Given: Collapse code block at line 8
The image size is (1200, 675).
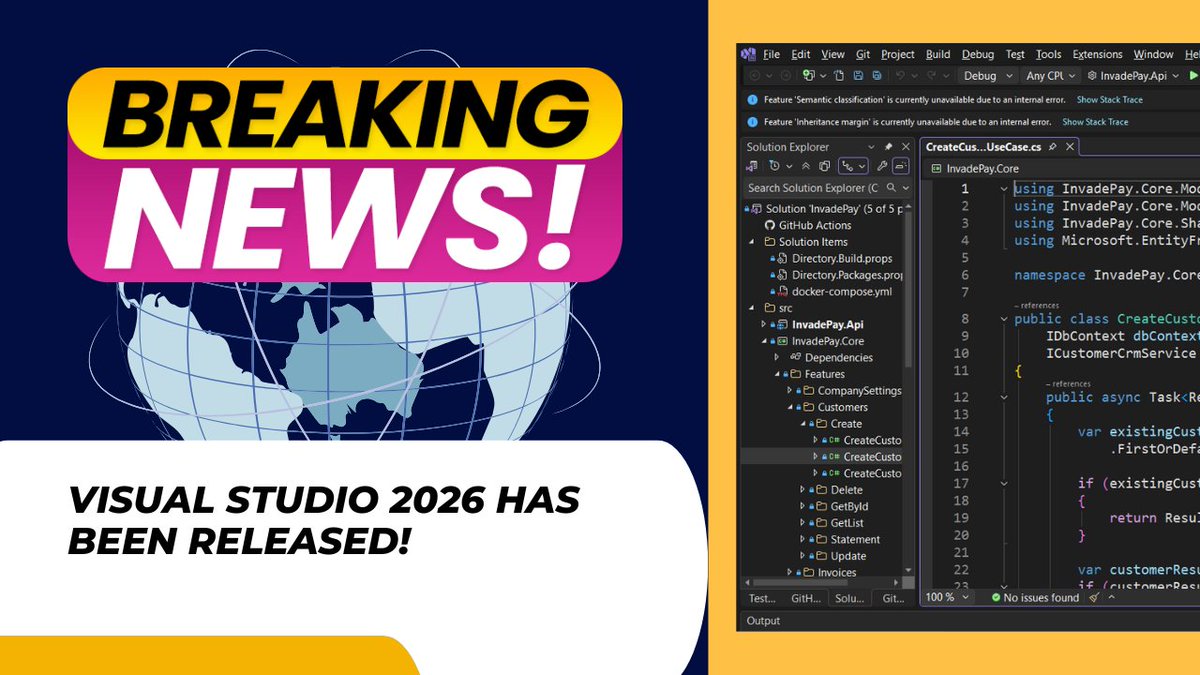Looking at the screenshot, I should 1004,319.
